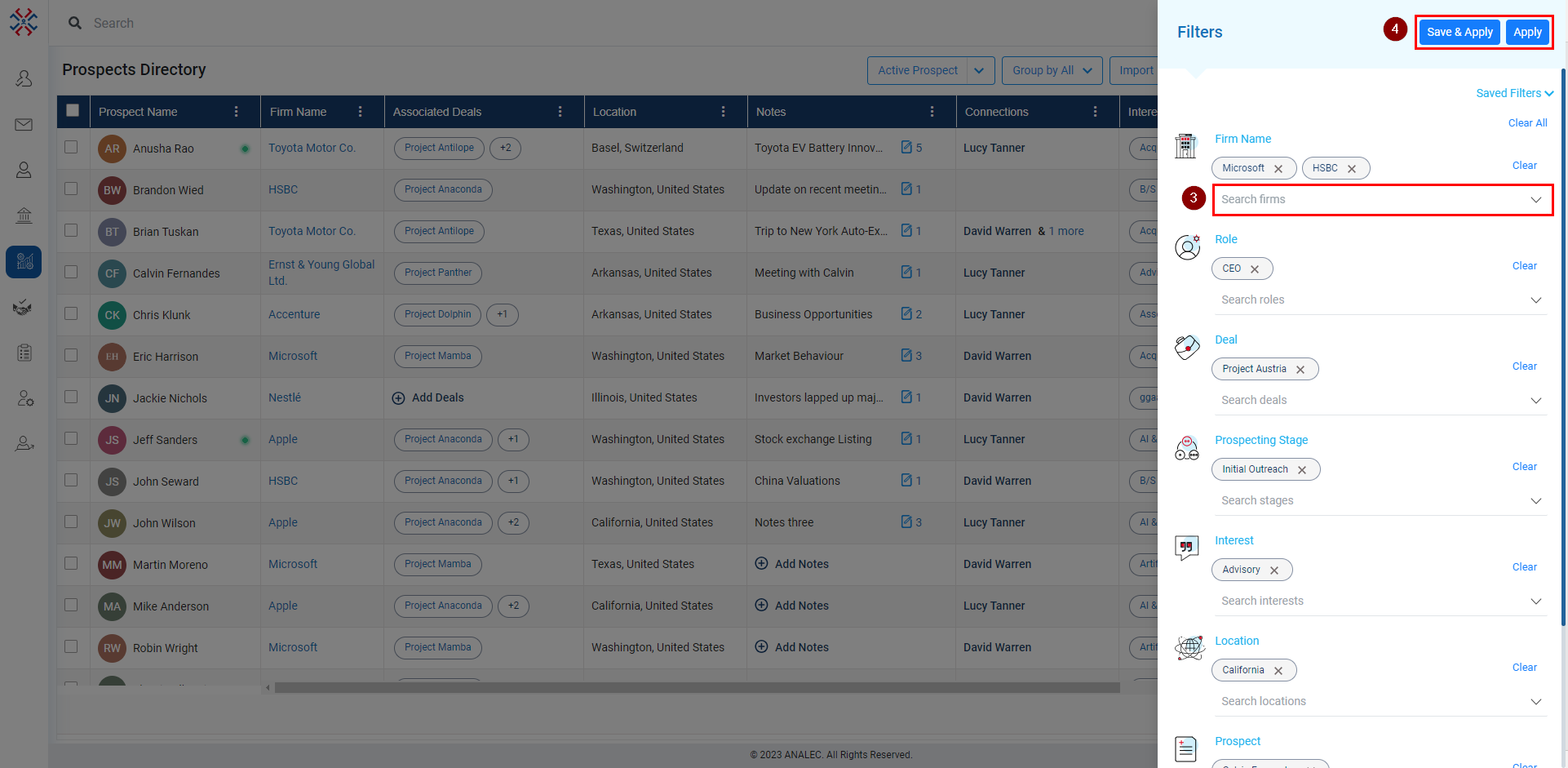Open the Search firms dropdown
The height and width of the screenshot is (768, 1568).
pyautogui.click(x=1383, y=200)
